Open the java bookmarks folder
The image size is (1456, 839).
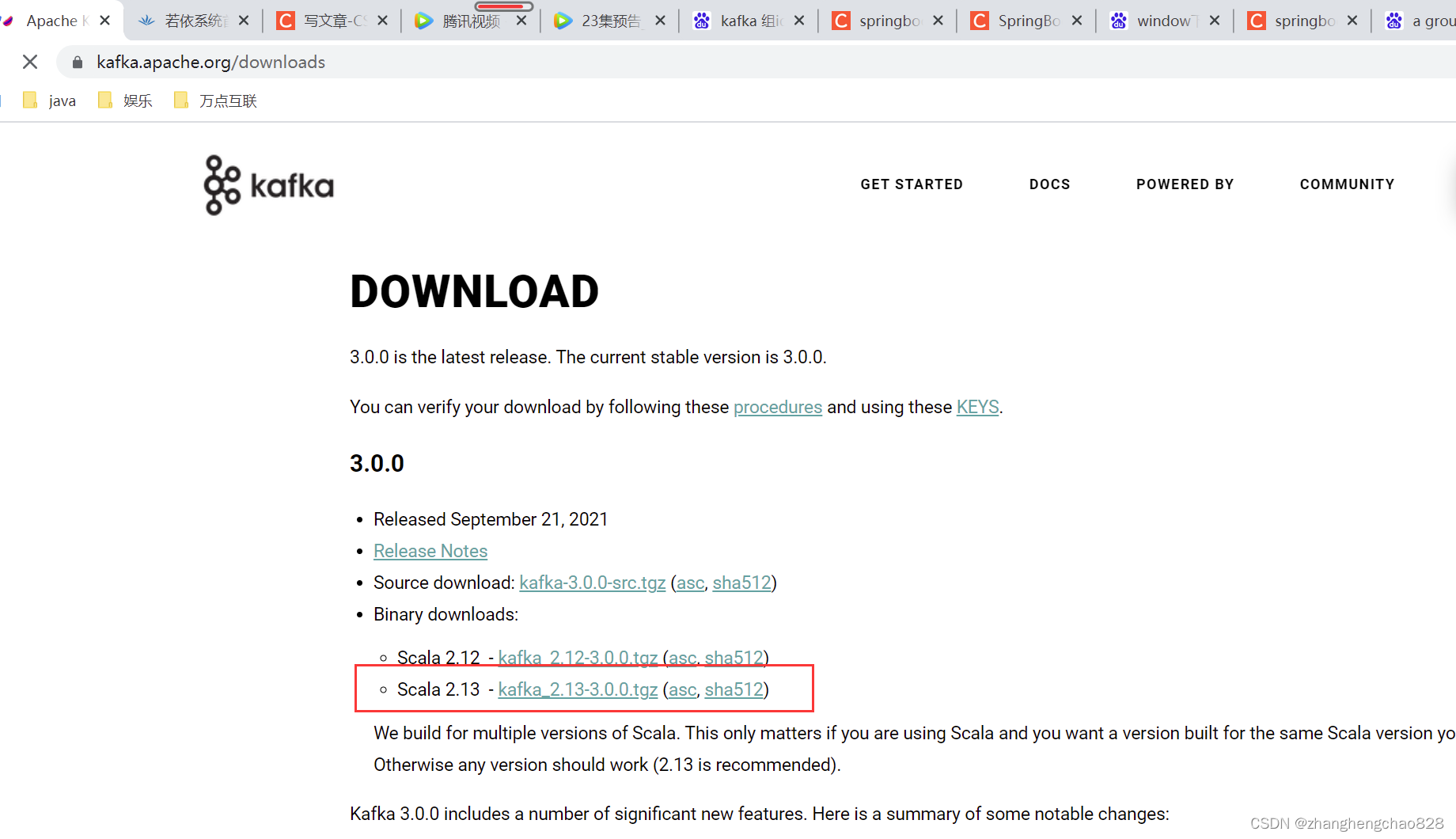click(x=50, y=101)
